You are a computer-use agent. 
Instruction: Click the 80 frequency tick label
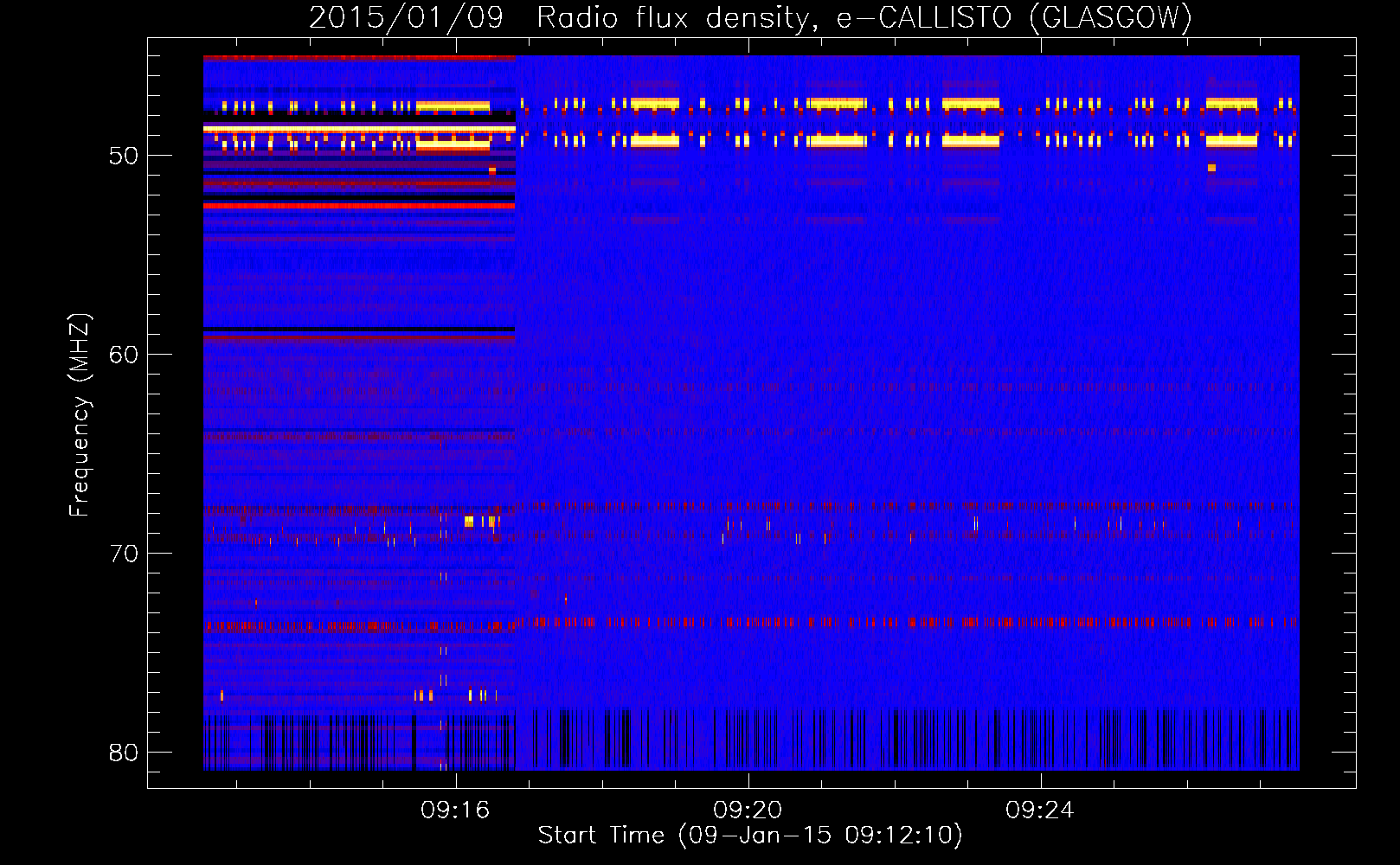point(124,753)
